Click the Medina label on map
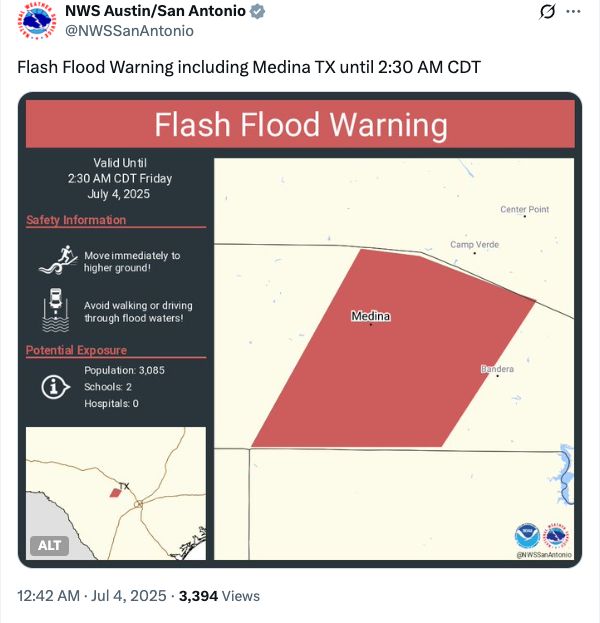Screen dimensions: 600x623 tap(371, 316)
